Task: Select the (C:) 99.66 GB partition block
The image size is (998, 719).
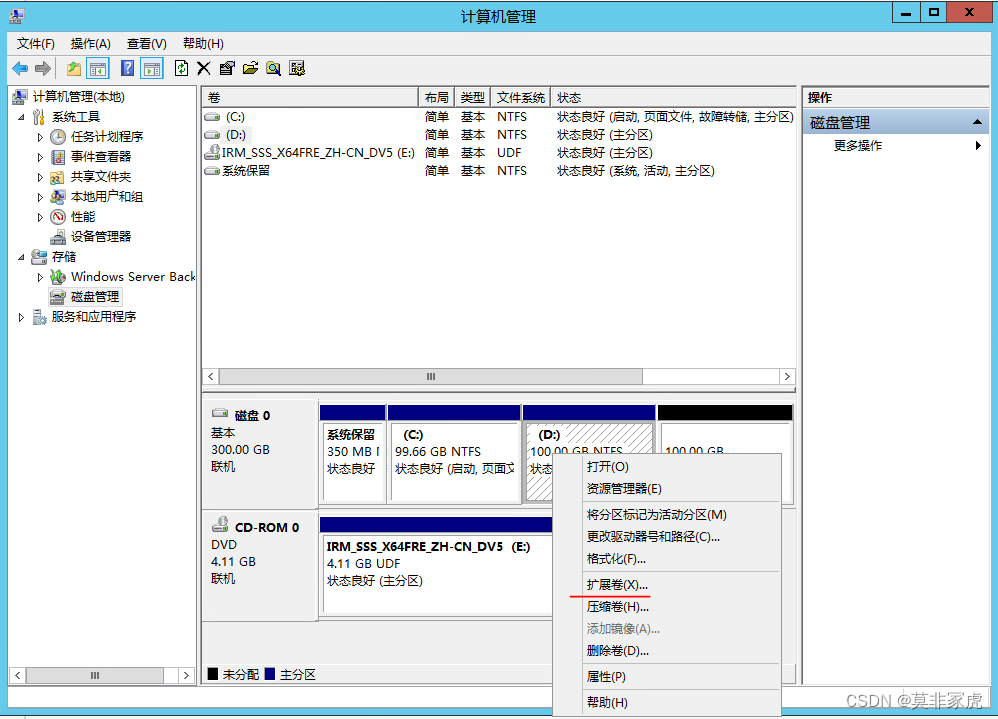Action: click(x=454, y=454)
